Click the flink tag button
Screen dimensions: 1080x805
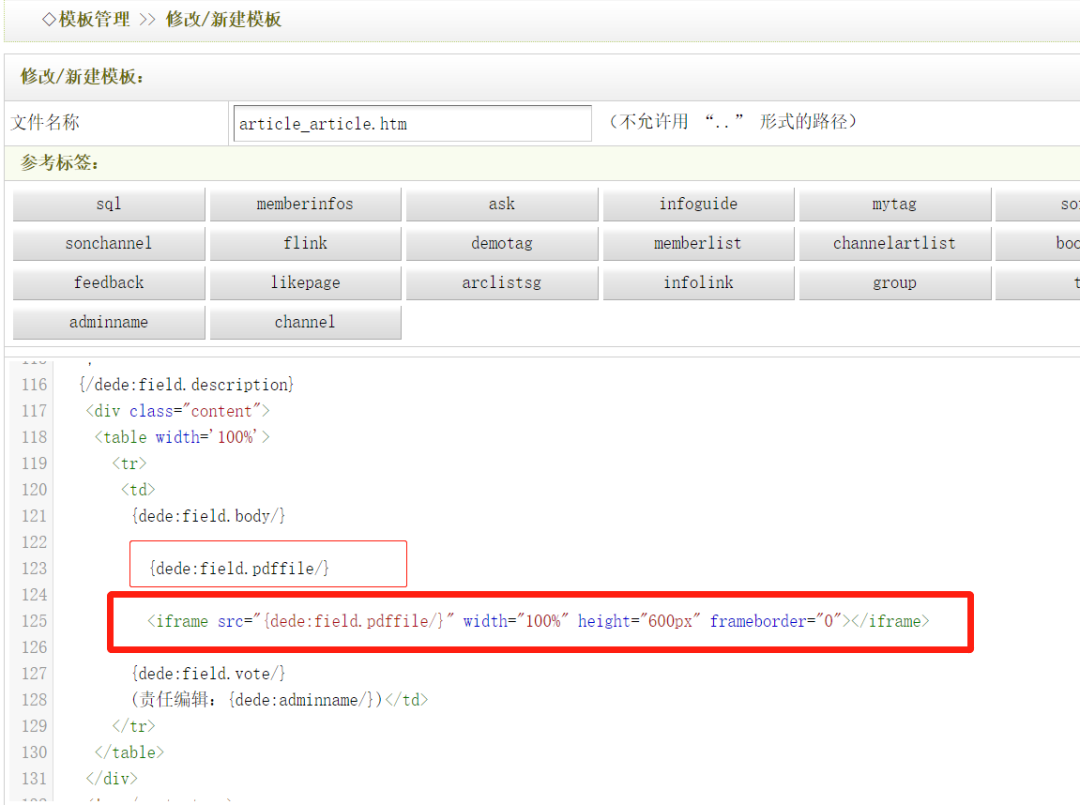(x=305, y=243)
